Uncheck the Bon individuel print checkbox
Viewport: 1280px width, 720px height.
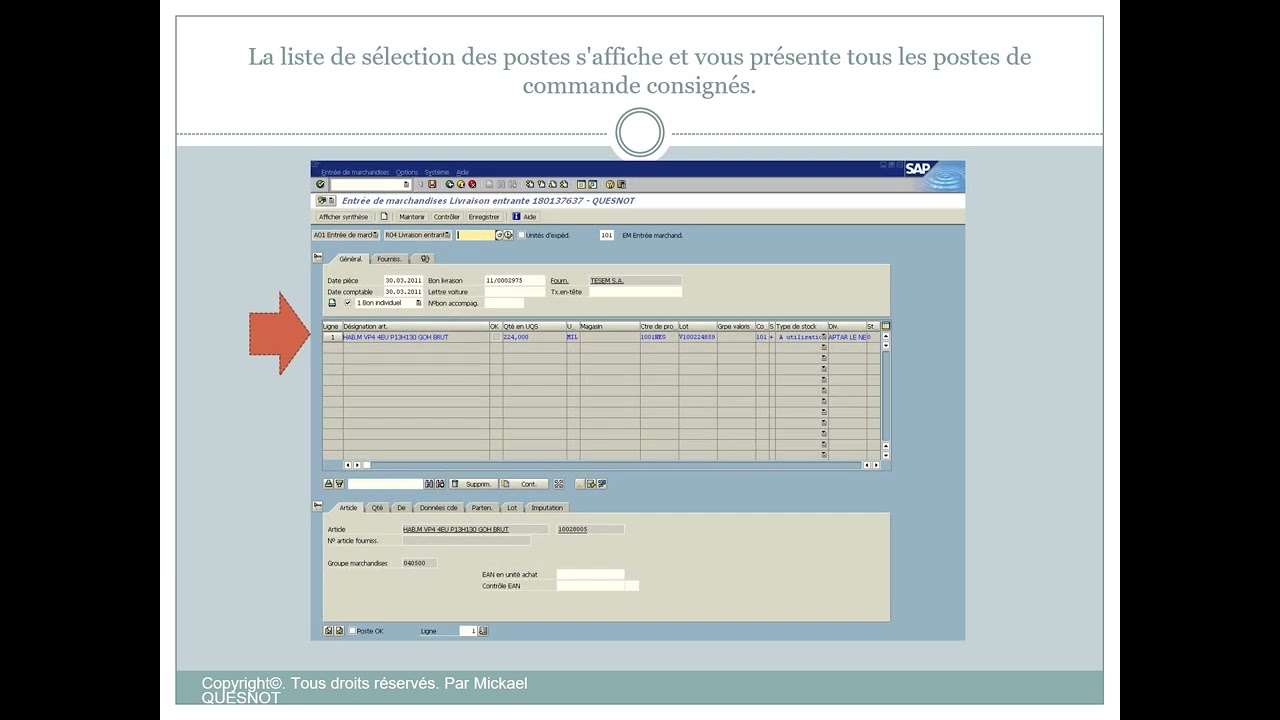coord(348,303)
